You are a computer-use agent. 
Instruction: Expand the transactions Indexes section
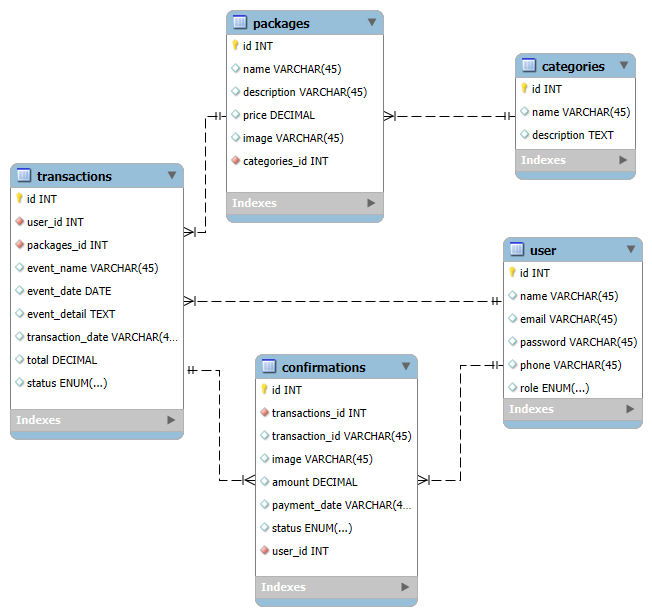pyautogui.click(x=171, y=420)
